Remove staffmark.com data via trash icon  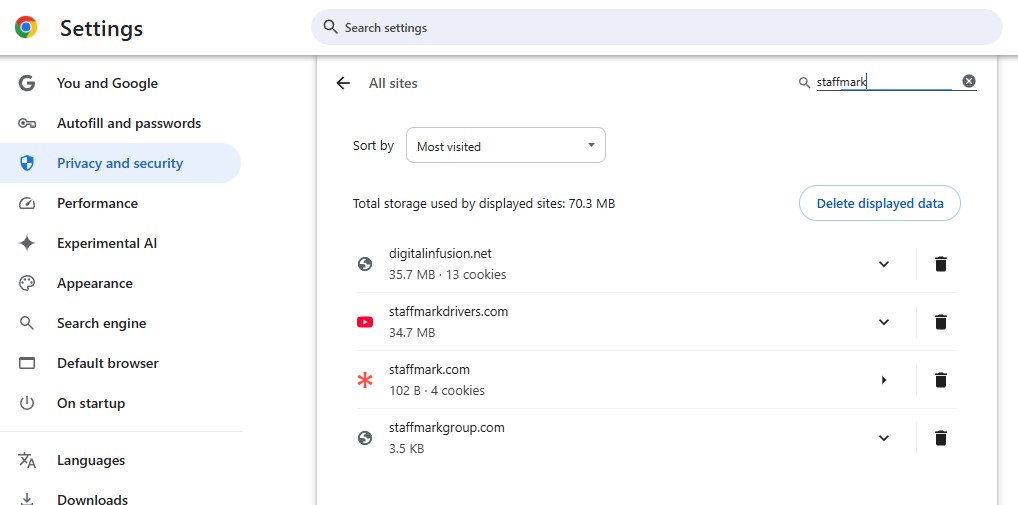(x=940, y=380)
